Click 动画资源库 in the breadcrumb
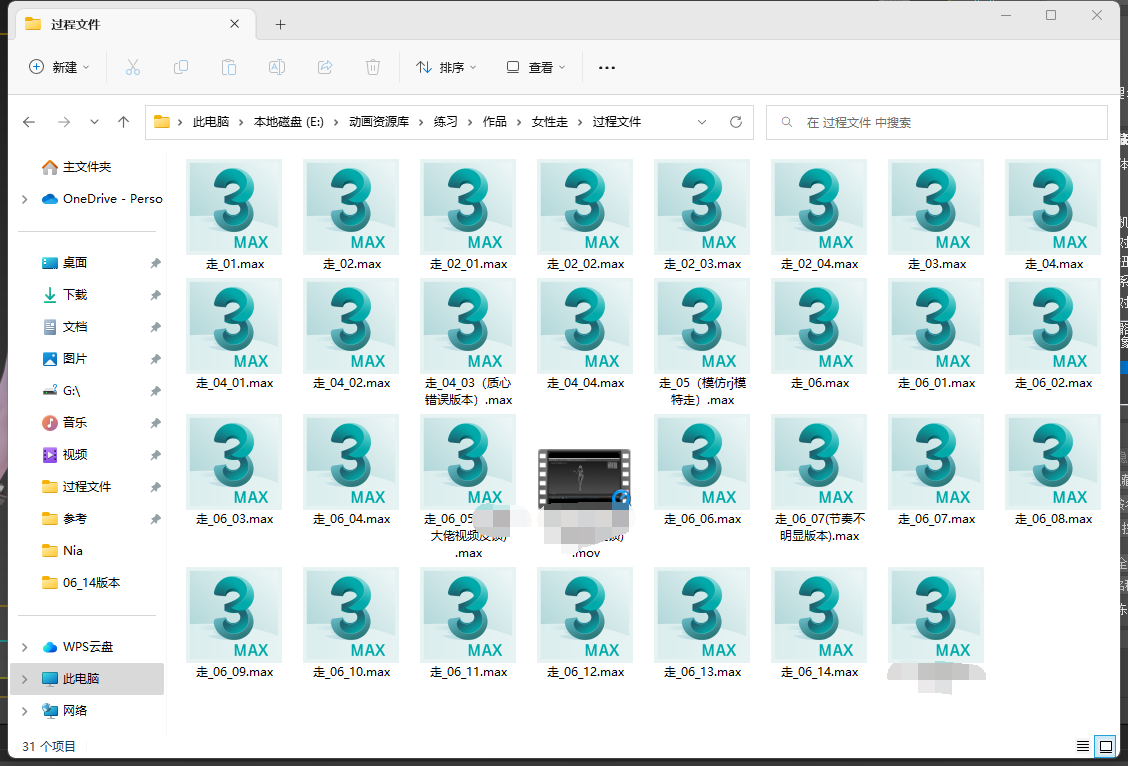The image size is (1128, 766). click(x=379, y=122)
